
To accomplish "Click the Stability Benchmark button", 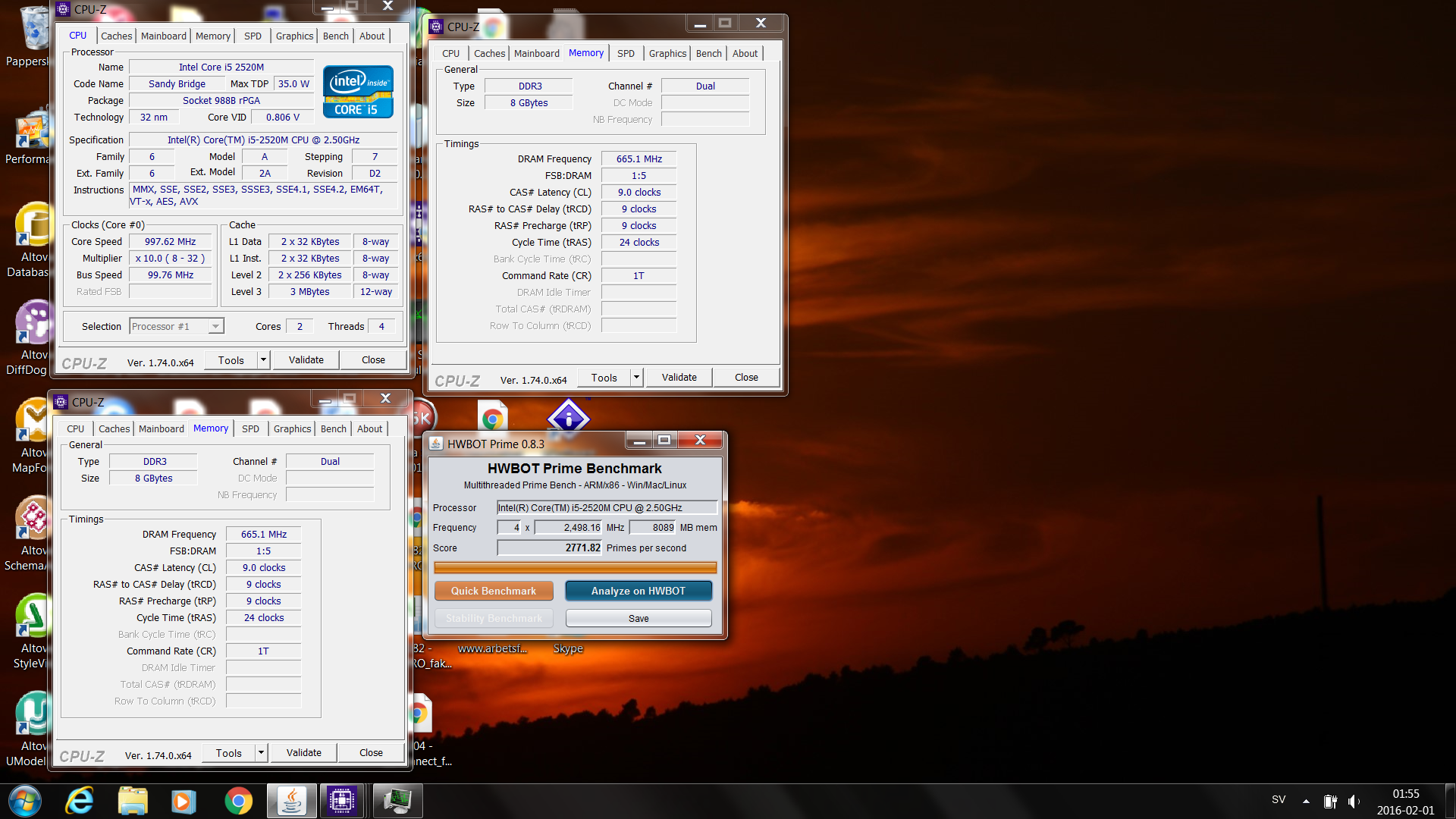I will tap(494, 619).
